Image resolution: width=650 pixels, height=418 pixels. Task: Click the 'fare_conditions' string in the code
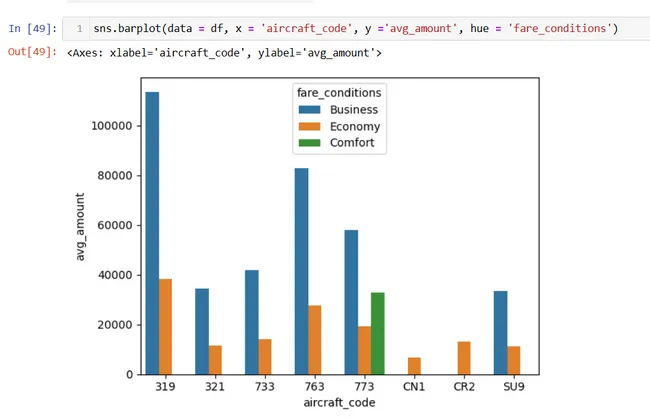click(x=560, y=29)
